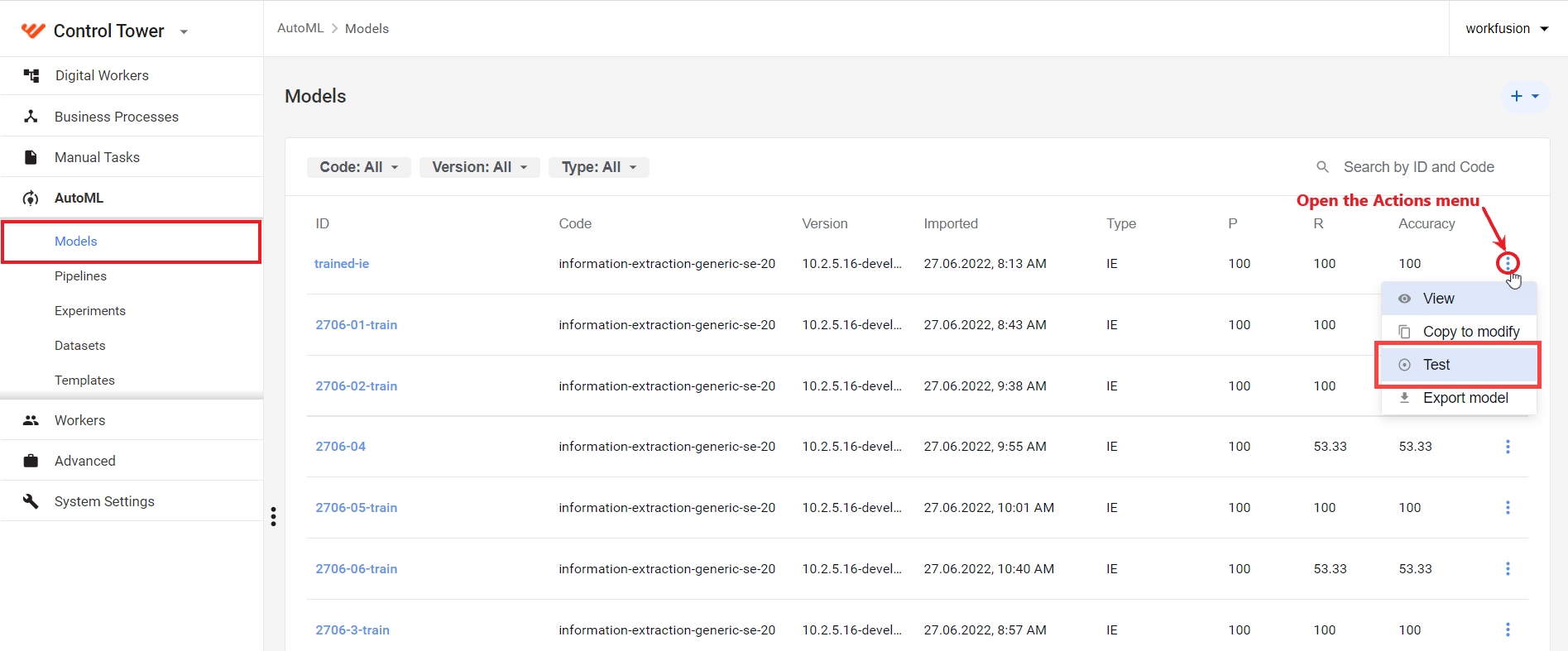The height and width of the screenshot is (651, 1568).
Task: Open actions menu for trained-ie row
Action: pos(1508,263)
